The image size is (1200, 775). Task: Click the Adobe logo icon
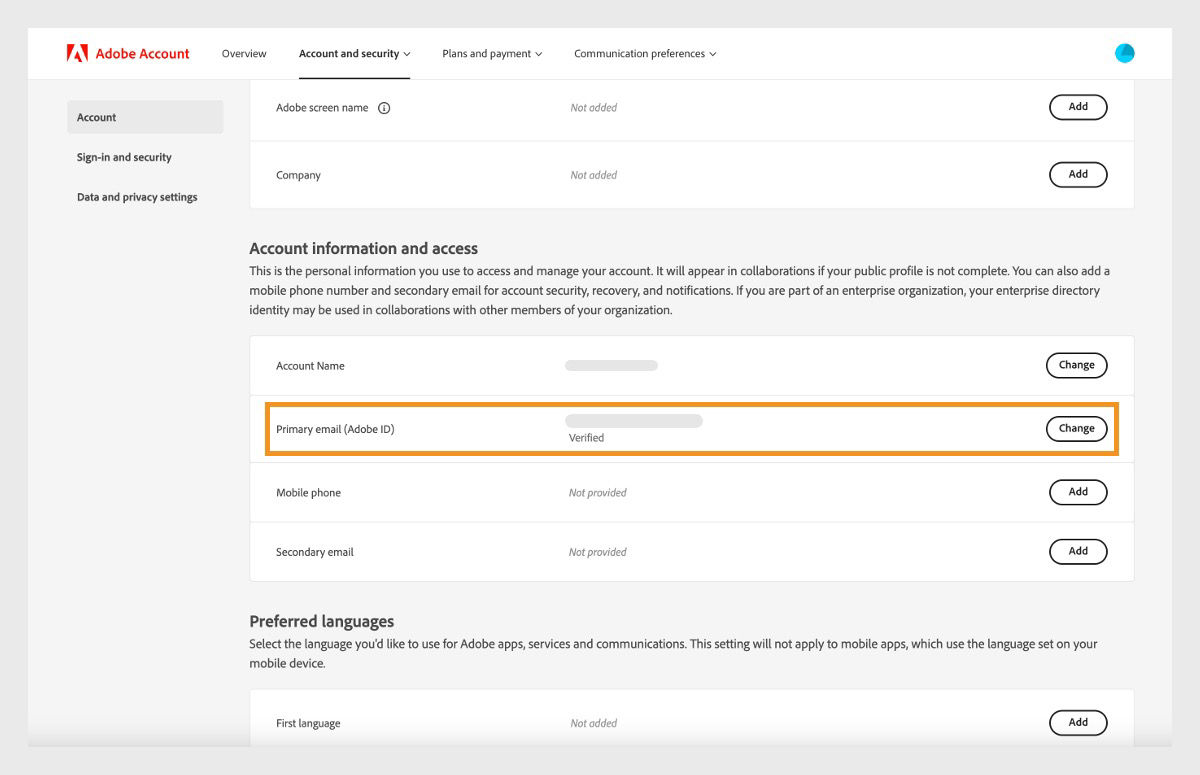pos(79,53)
